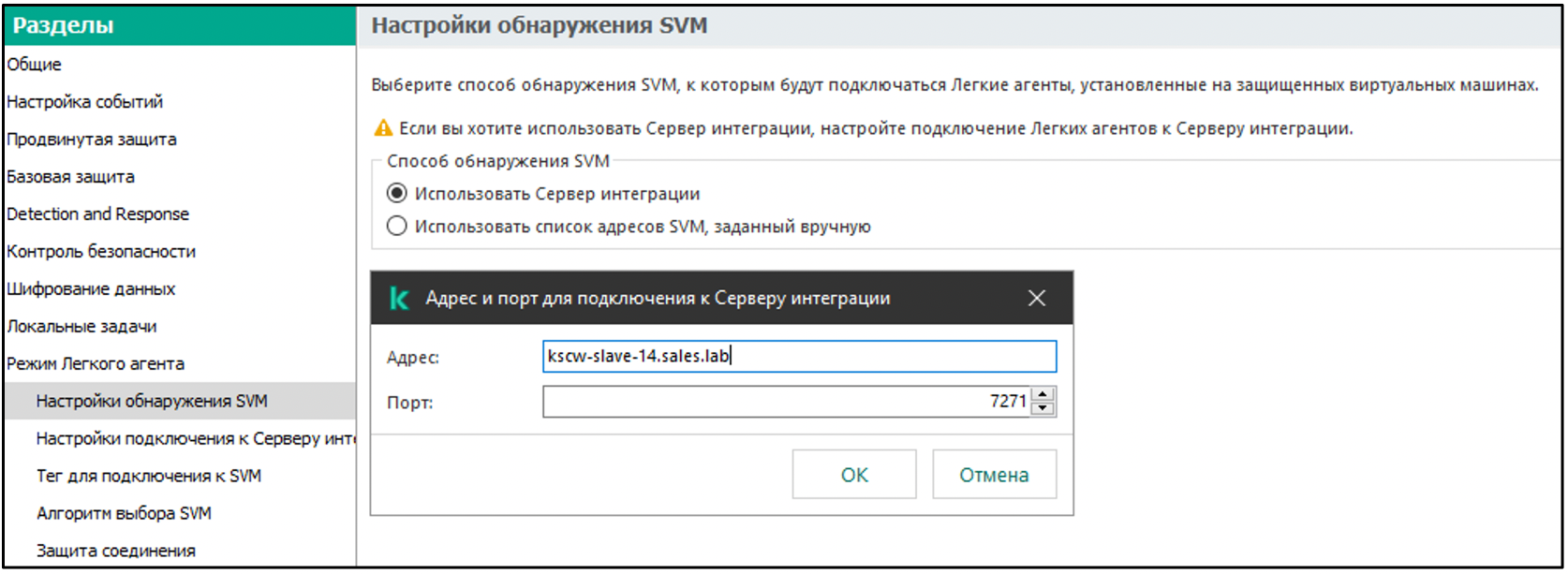Decrease port value with down arrow
Viewport: 1568px width, 574px height.
(x=1043, y=409)
